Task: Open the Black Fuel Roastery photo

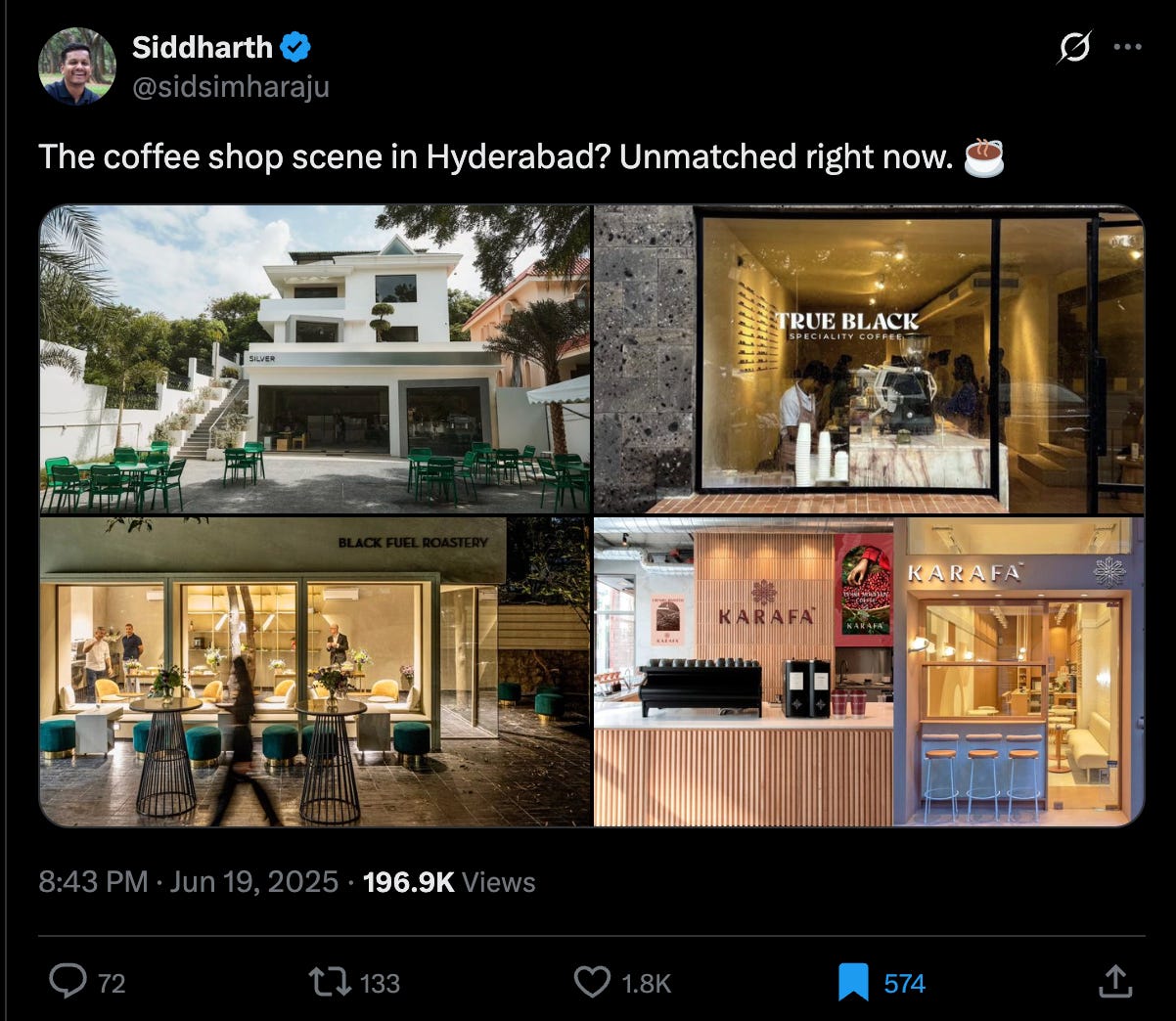Action: point(315,672)
